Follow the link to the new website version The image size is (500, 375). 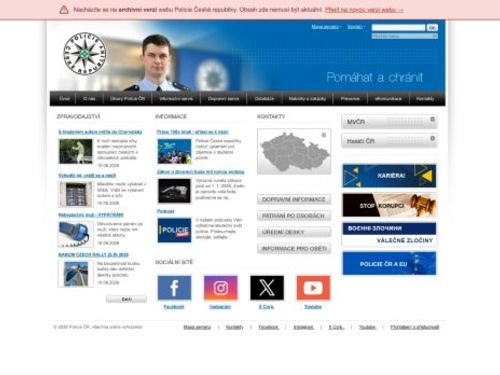364,10
